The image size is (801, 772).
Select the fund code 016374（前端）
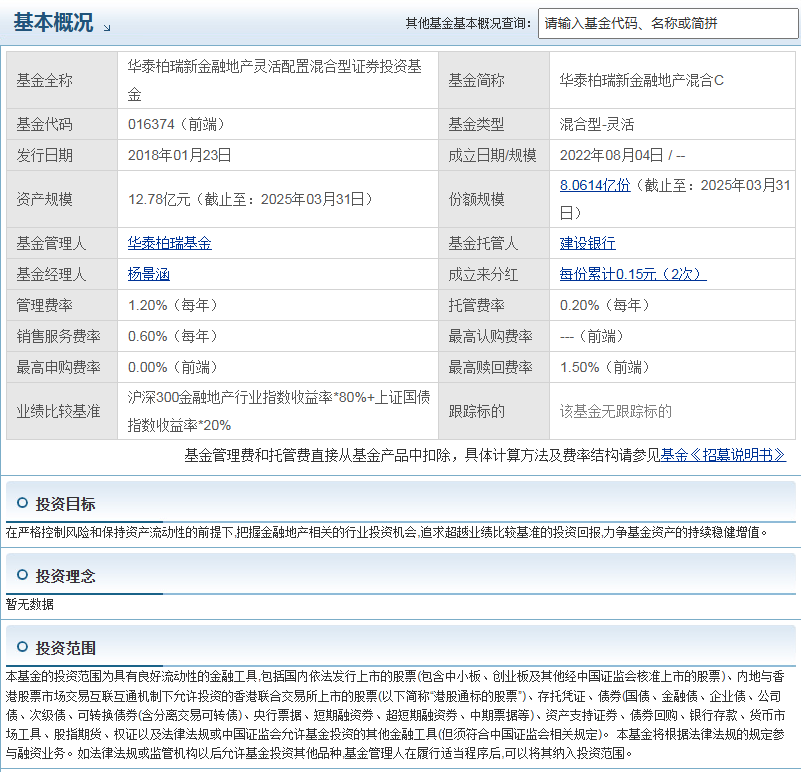pyautogui.click(x=177, y=124)
